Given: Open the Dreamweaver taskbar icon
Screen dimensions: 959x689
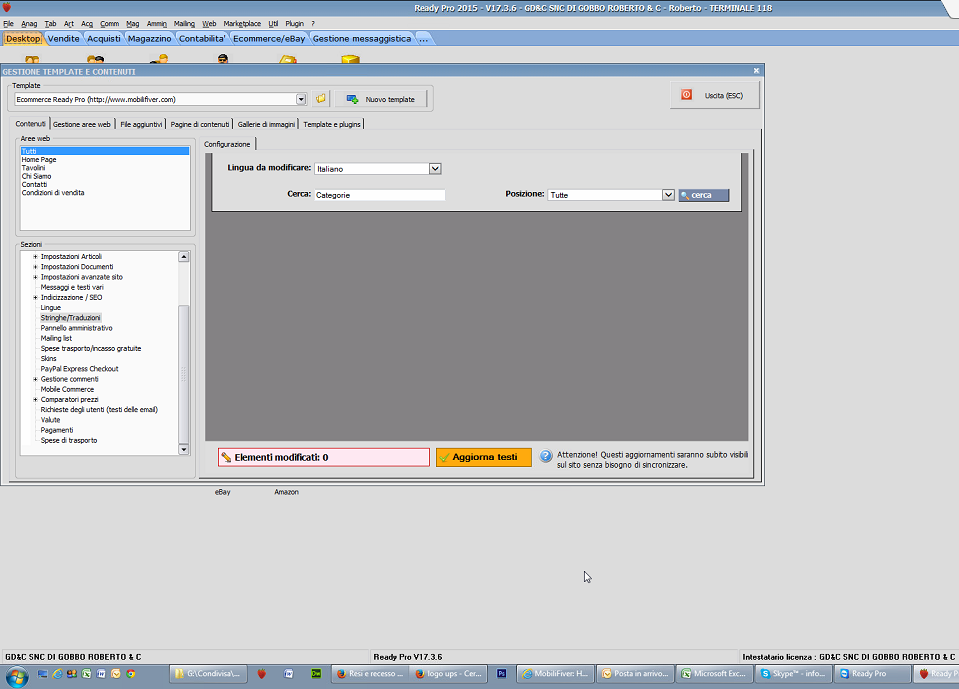Looking at the screenshot, I should (316, 674).
